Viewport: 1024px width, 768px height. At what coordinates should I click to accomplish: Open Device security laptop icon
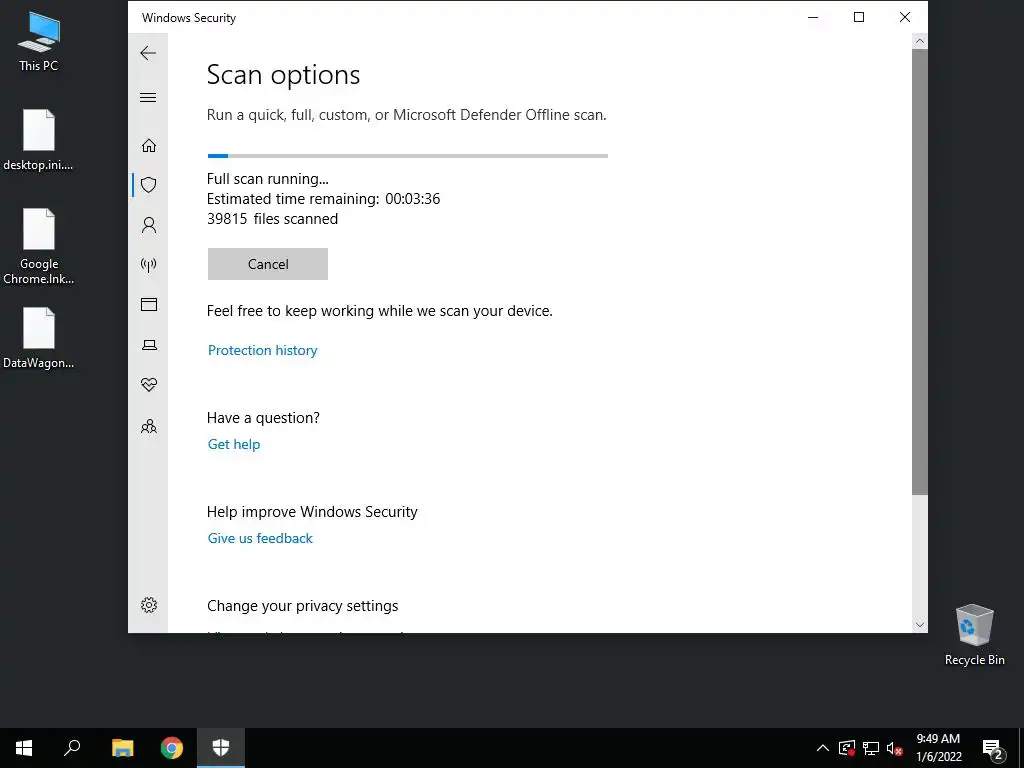point(149,345)
